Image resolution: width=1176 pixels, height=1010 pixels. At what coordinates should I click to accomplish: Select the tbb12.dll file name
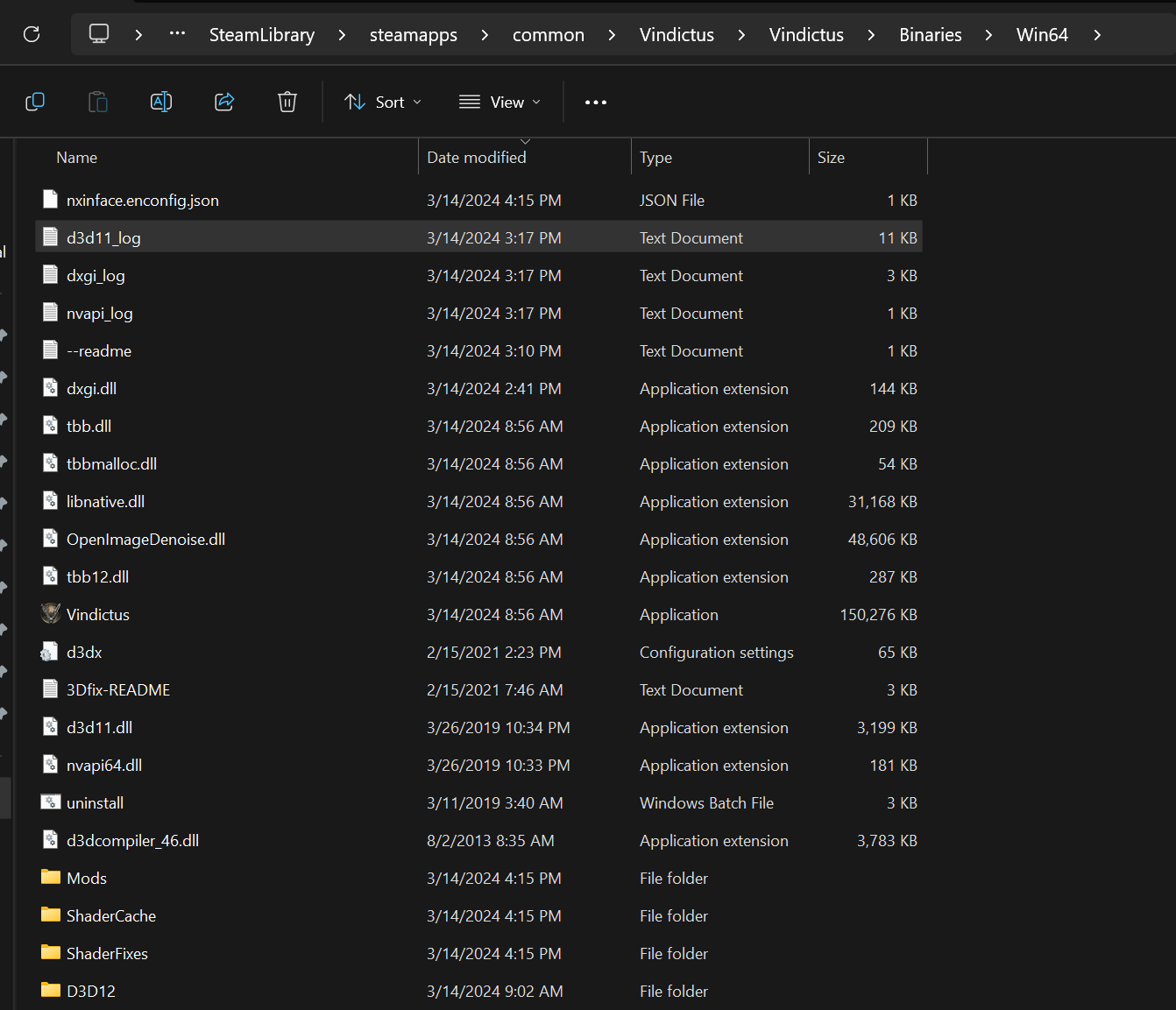click(x=97, y=577)
